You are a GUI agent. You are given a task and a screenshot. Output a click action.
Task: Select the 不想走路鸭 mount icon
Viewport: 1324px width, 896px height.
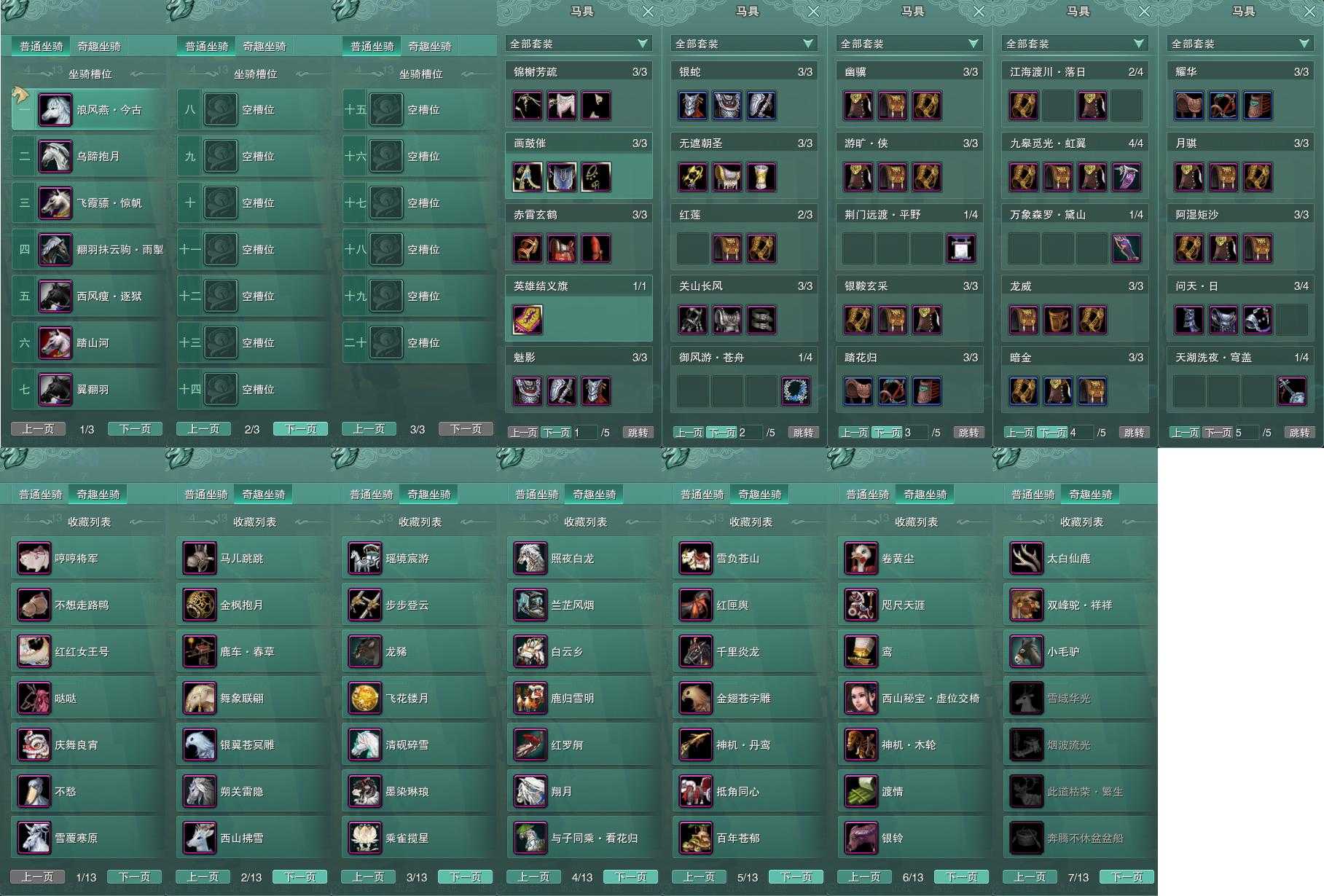click(x=34, y=605)
